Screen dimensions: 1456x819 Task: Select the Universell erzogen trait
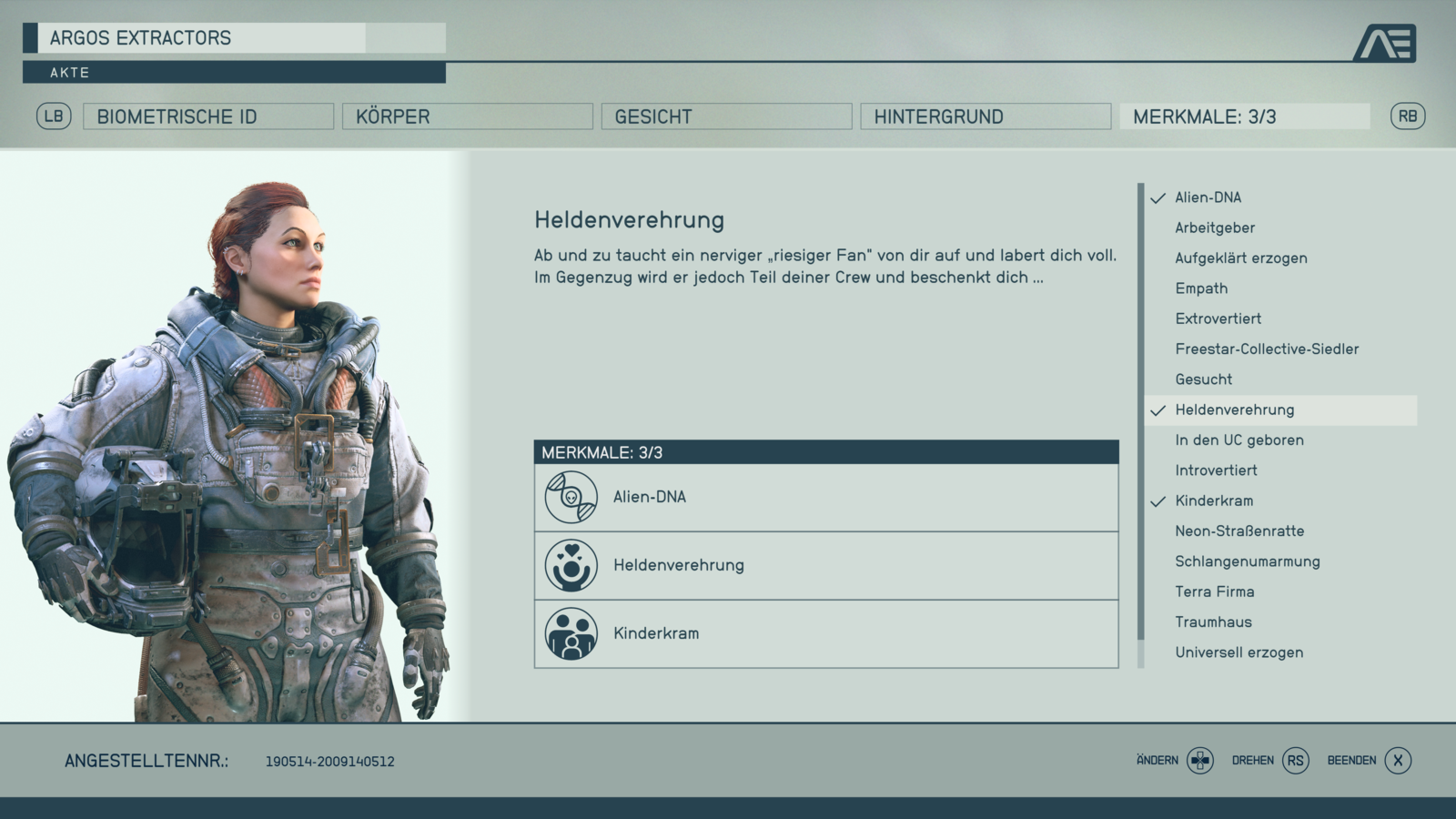pyautogui.click(x=1282, y=652)
